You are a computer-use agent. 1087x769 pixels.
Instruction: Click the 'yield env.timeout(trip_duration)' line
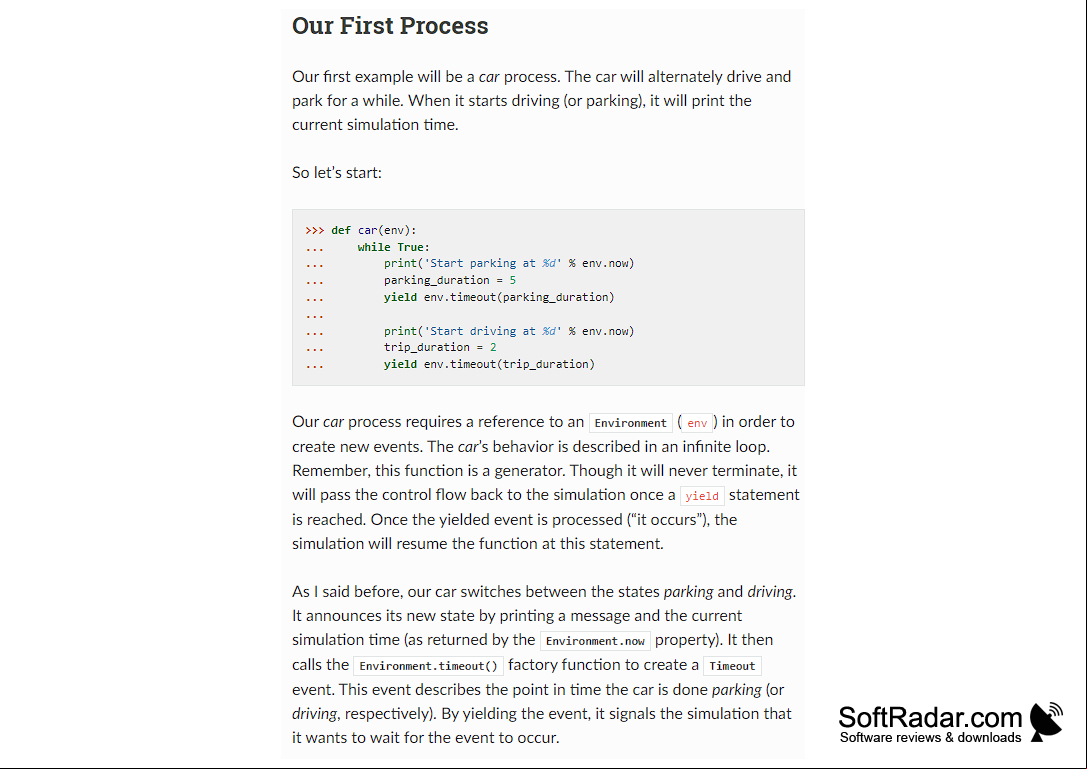point(489,364)
